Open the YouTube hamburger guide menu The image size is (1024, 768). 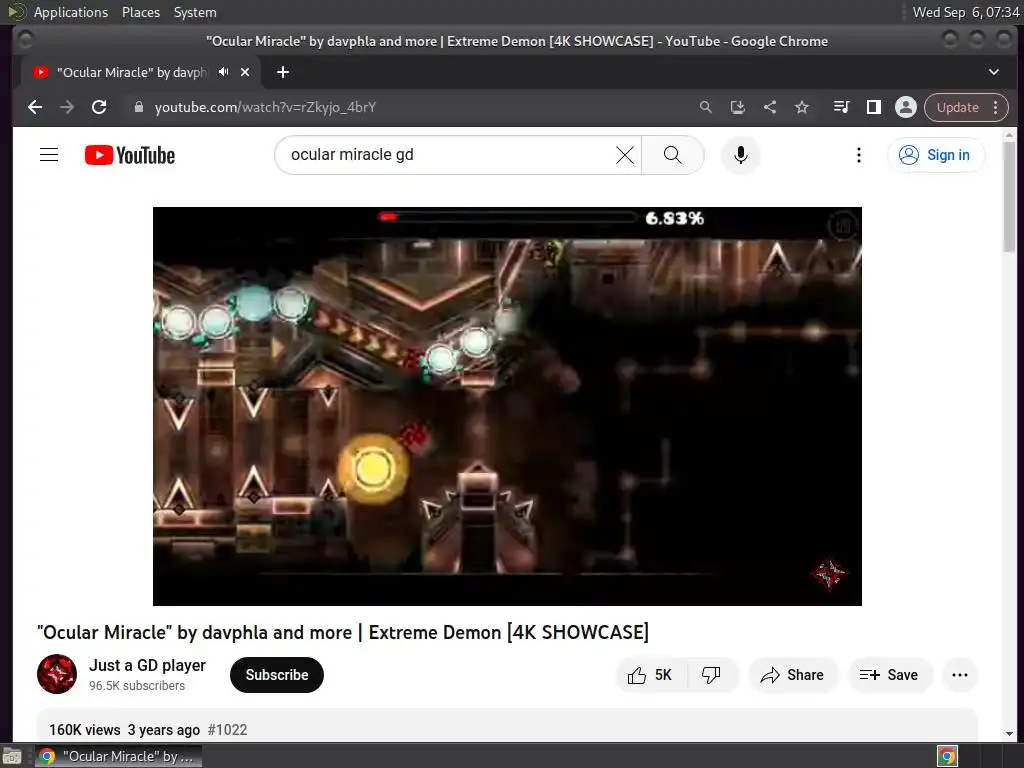(x=49, y=155)
